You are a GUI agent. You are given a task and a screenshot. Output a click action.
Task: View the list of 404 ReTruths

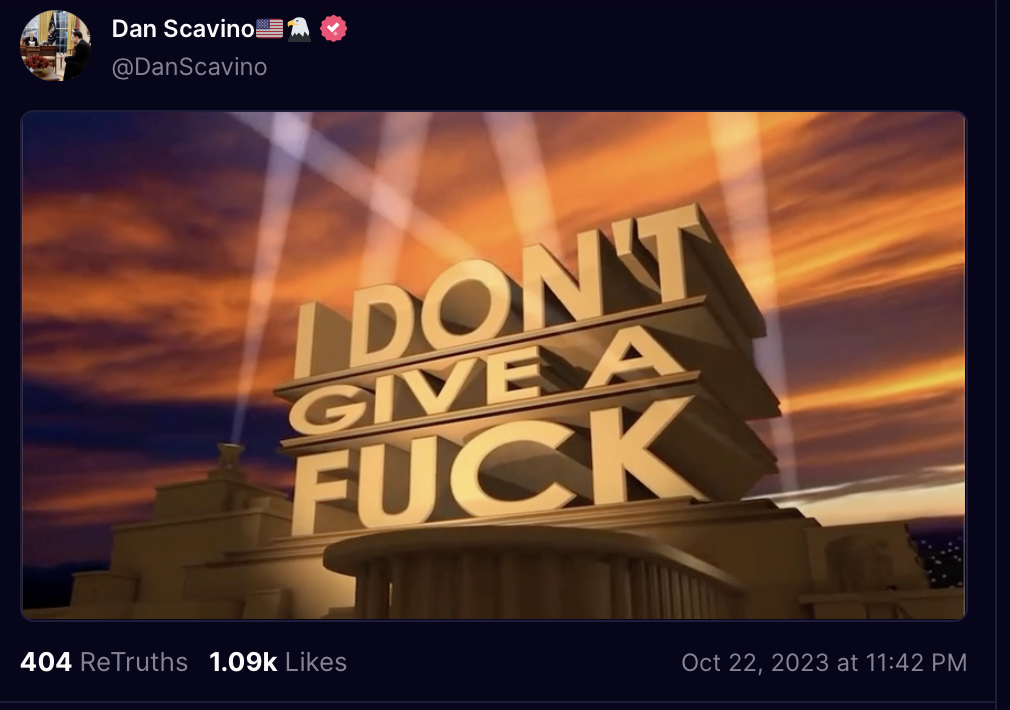pos(104,662)
